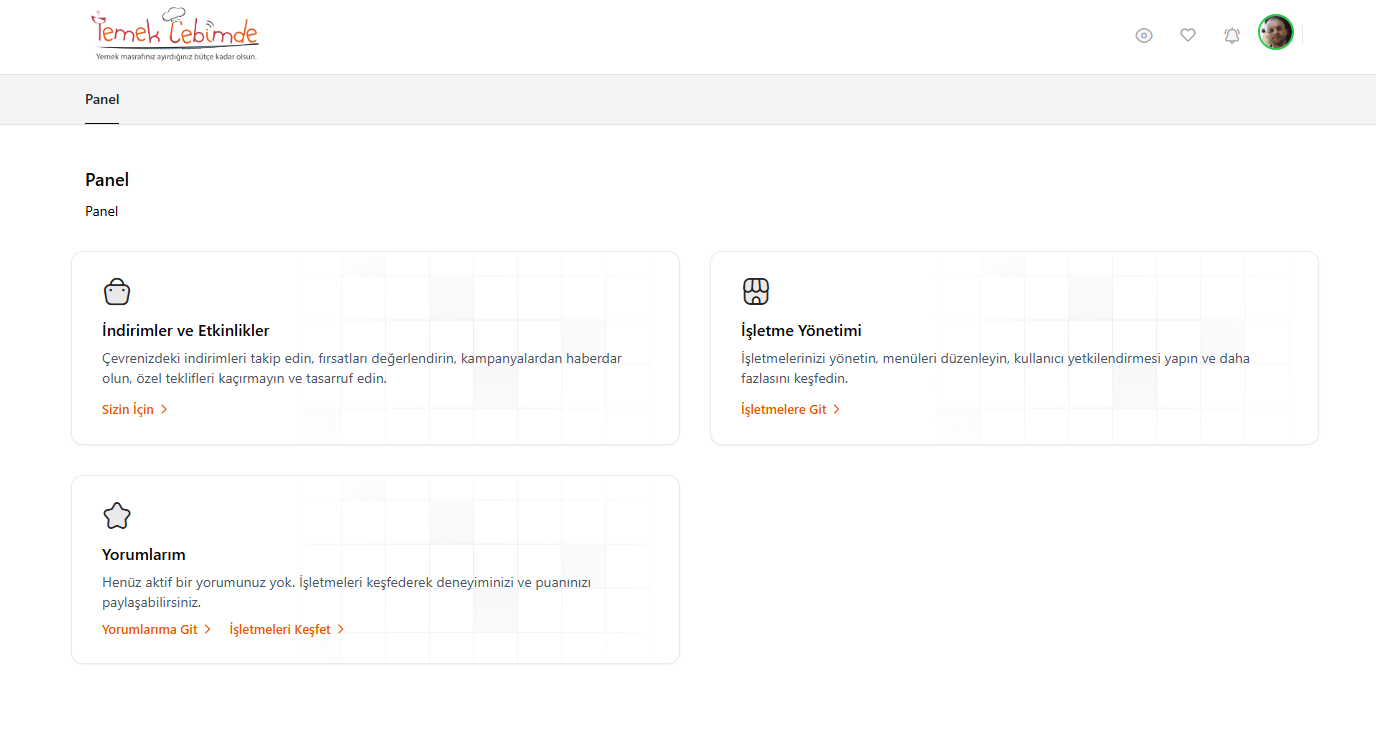Click the shopping bag icon
1376x730 pixels.
pos(117,292)
